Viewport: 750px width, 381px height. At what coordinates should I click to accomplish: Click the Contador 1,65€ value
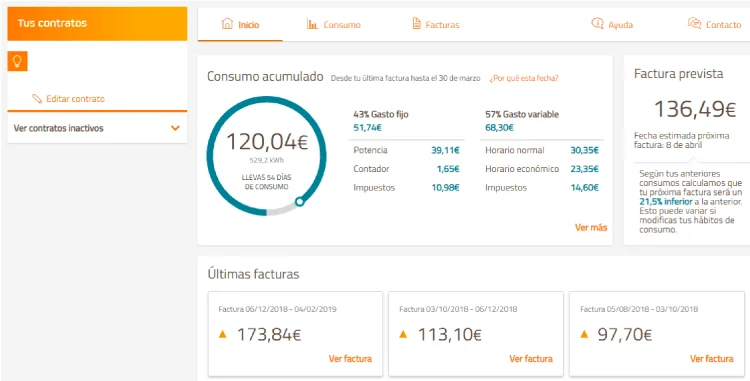448,169
